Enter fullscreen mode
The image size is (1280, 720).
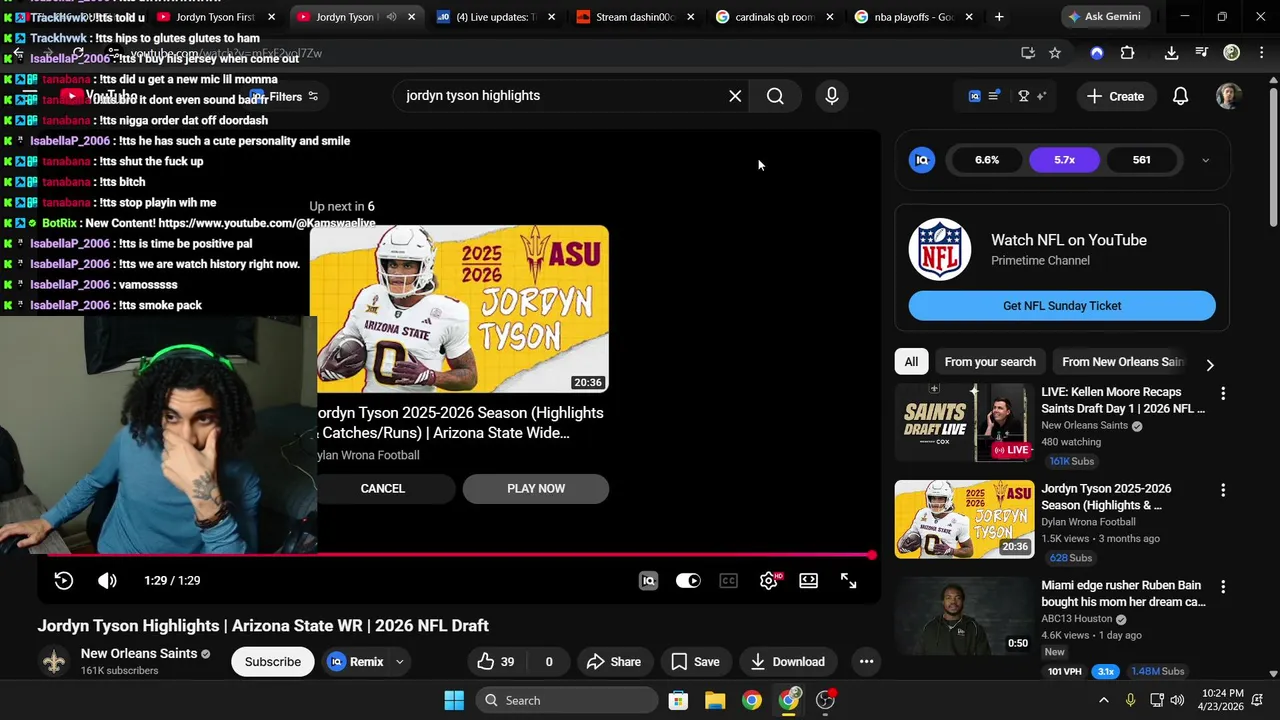(x=848, y=581)
